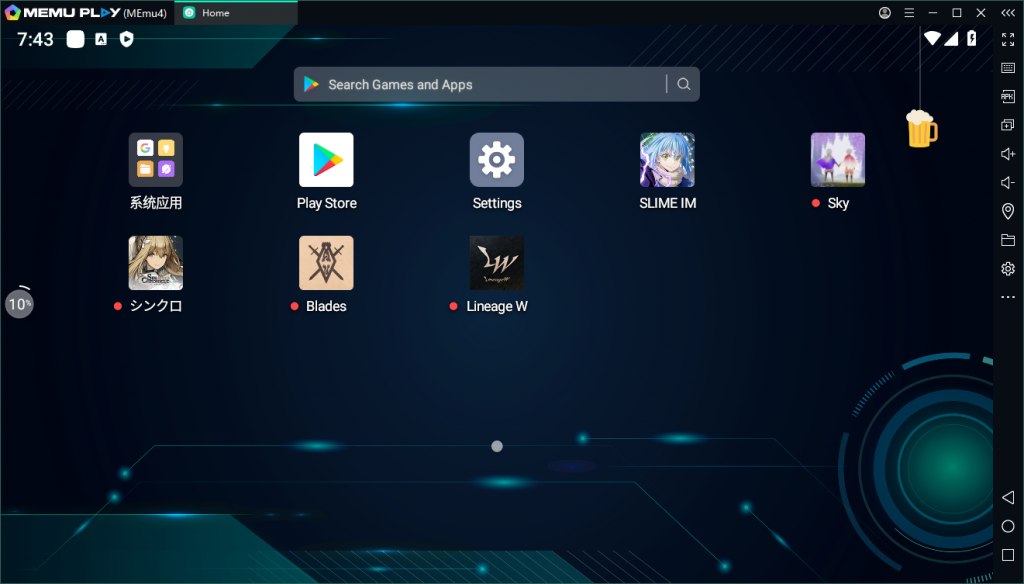Increase the emulator volume
The image size is (1024, 584).
(x=1008, y=154)
